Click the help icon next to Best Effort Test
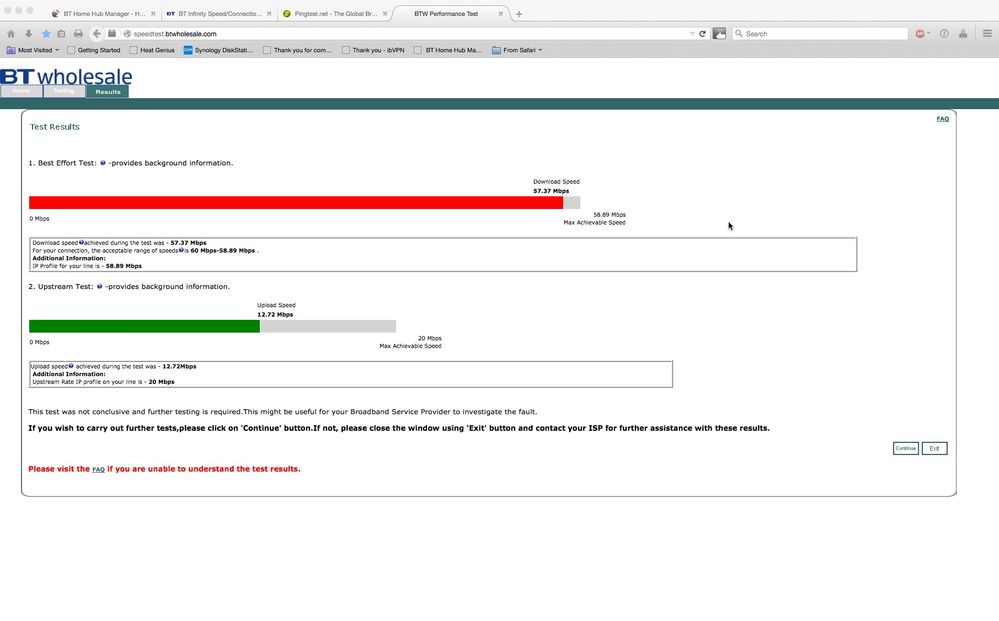 click(103, 163)
